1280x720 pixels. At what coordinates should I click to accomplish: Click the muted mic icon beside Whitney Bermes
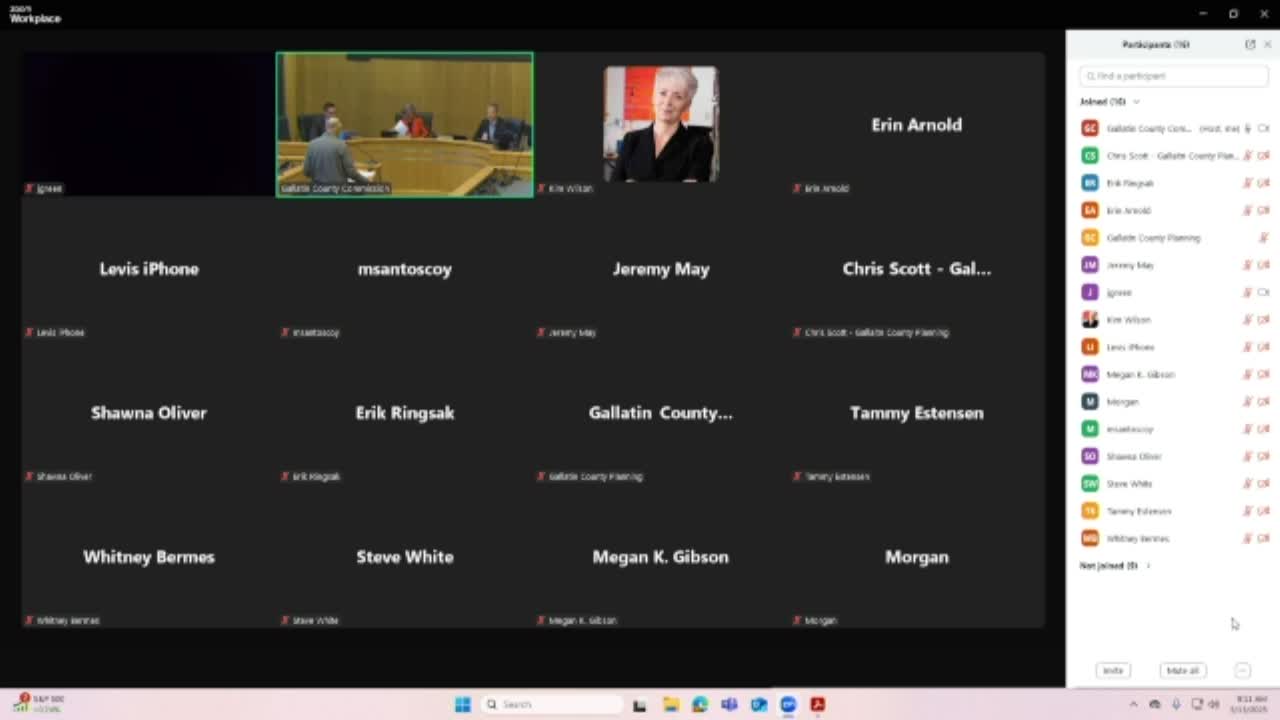pyautogui.click(x=1248, y=538)
